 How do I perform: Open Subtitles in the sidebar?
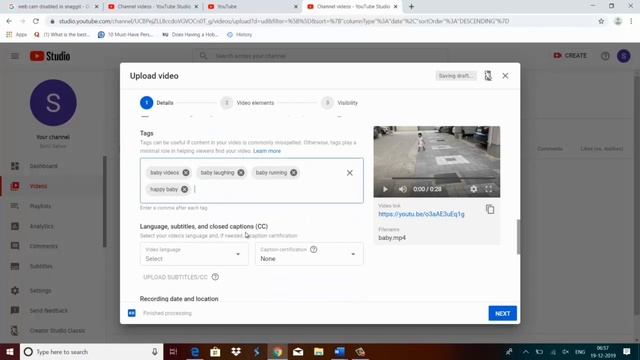53,267
